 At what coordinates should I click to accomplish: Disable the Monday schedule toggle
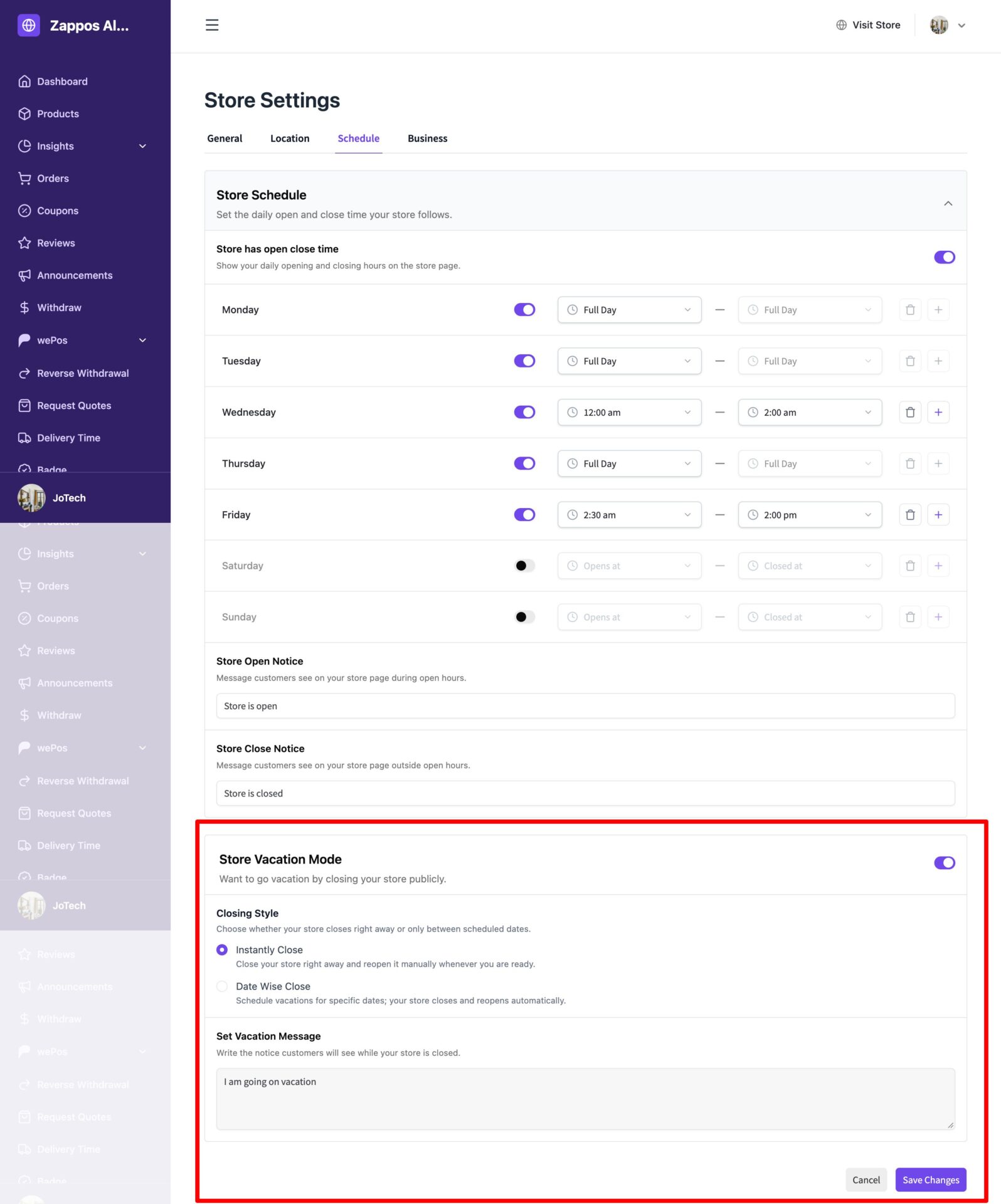click(x=524, y=310)
